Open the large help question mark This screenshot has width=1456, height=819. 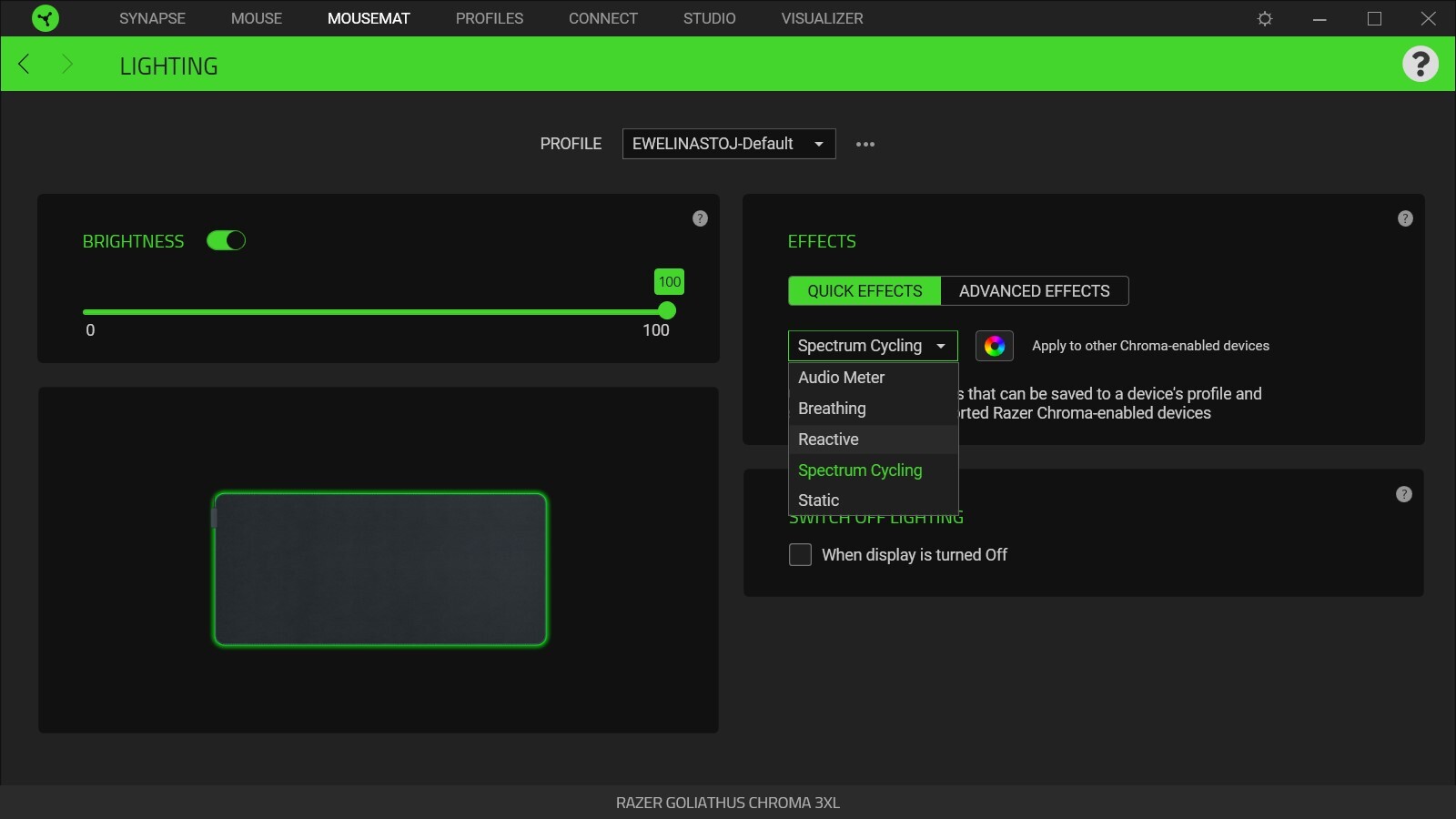(x=1420, y=64)
